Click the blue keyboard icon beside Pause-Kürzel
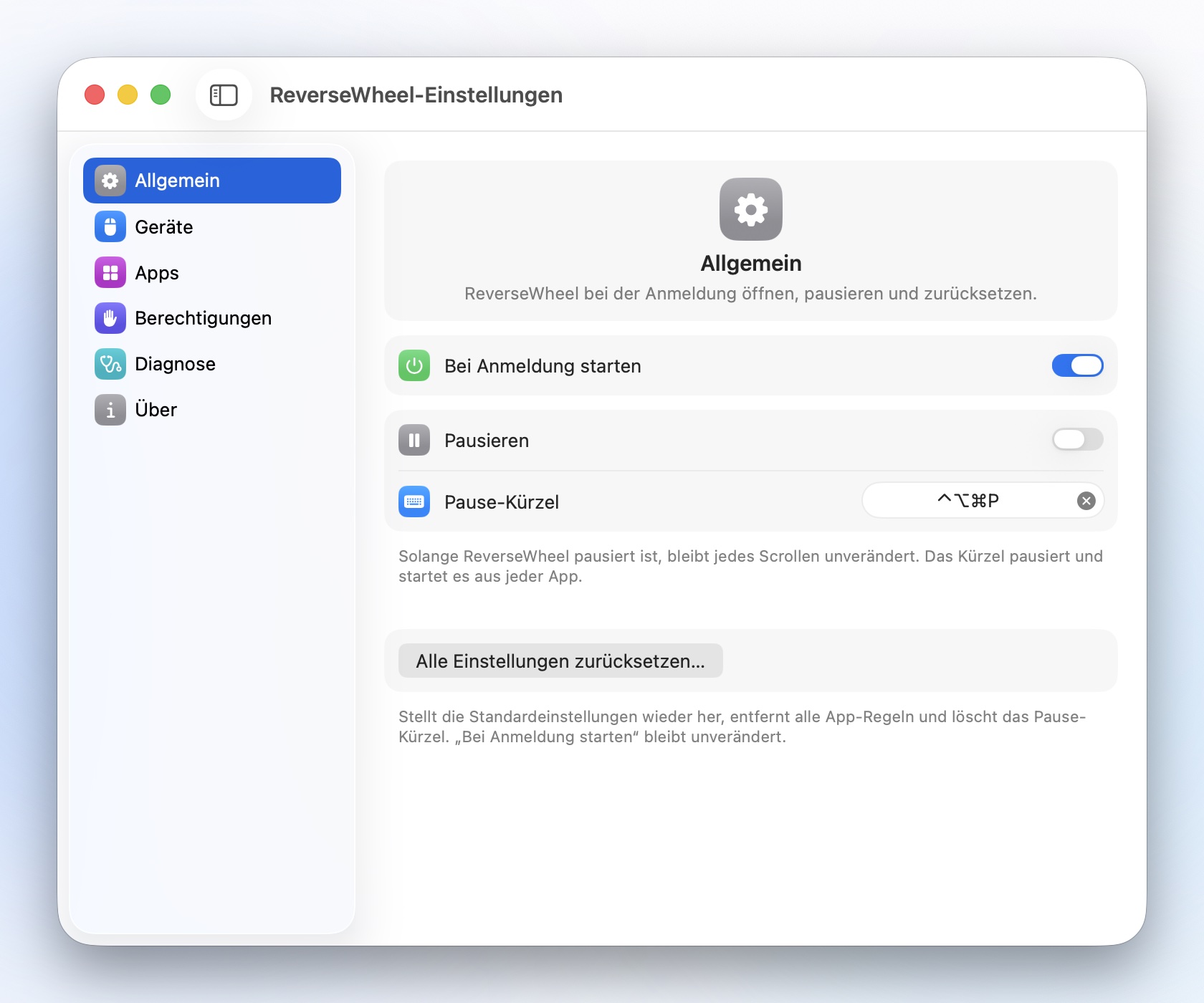This screenshot has width=1204, height=1003. (414, 501)
